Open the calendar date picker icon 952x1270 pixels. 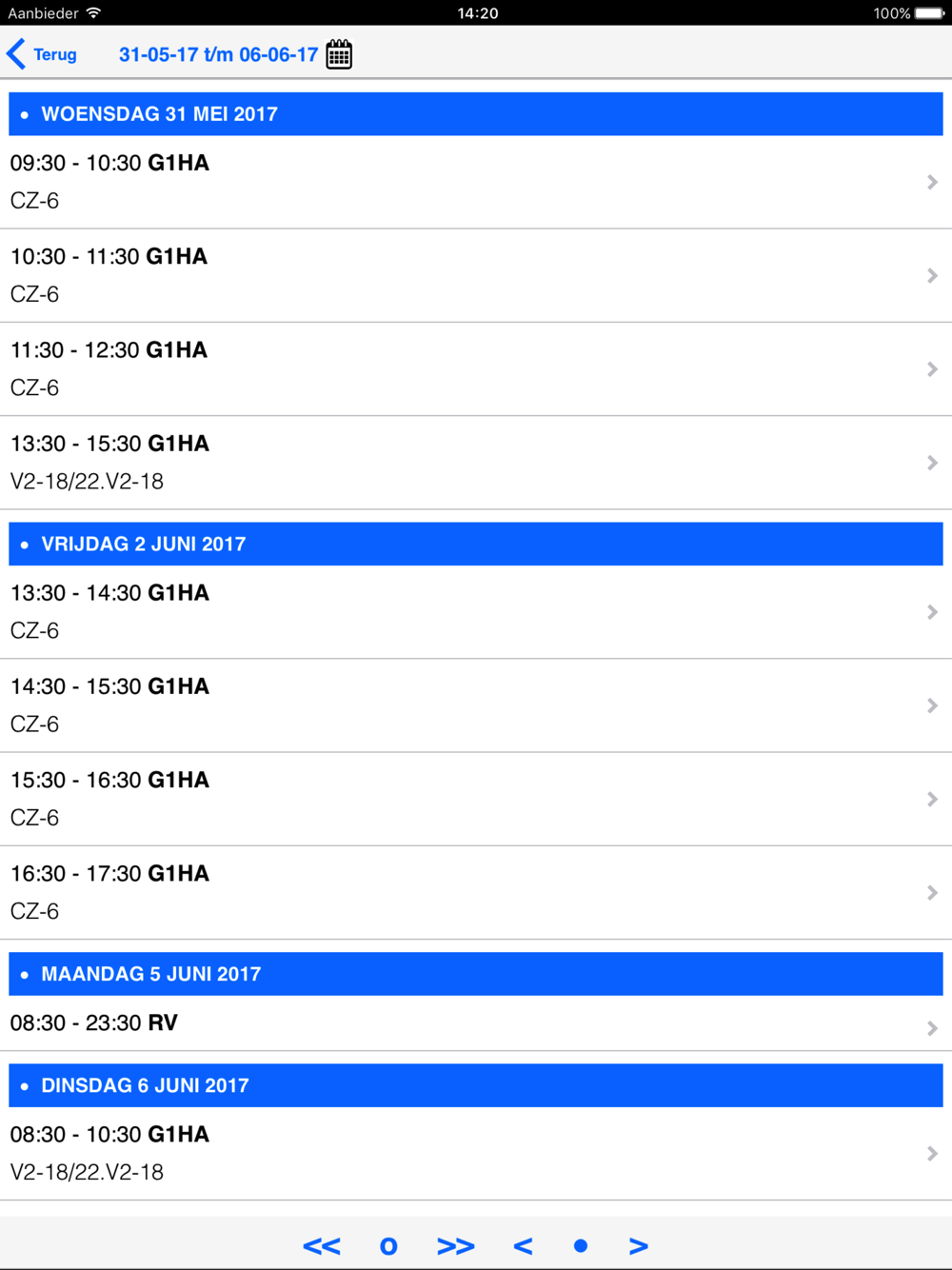point(339,54)
